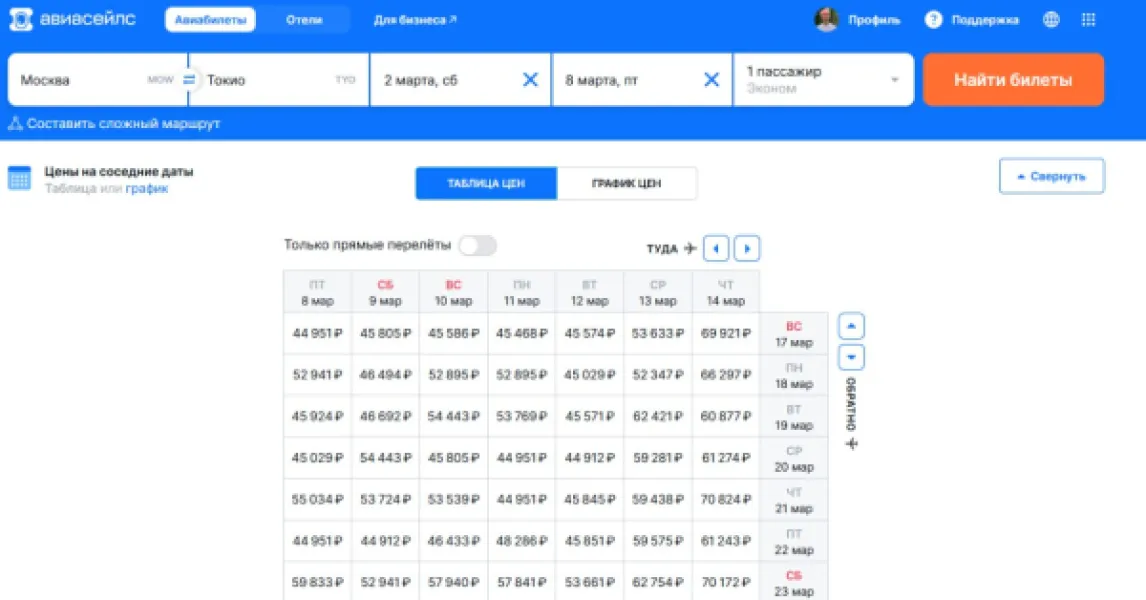Show earlier return dates (up arrow)
1146x600 pixels.
click(851, 326)
